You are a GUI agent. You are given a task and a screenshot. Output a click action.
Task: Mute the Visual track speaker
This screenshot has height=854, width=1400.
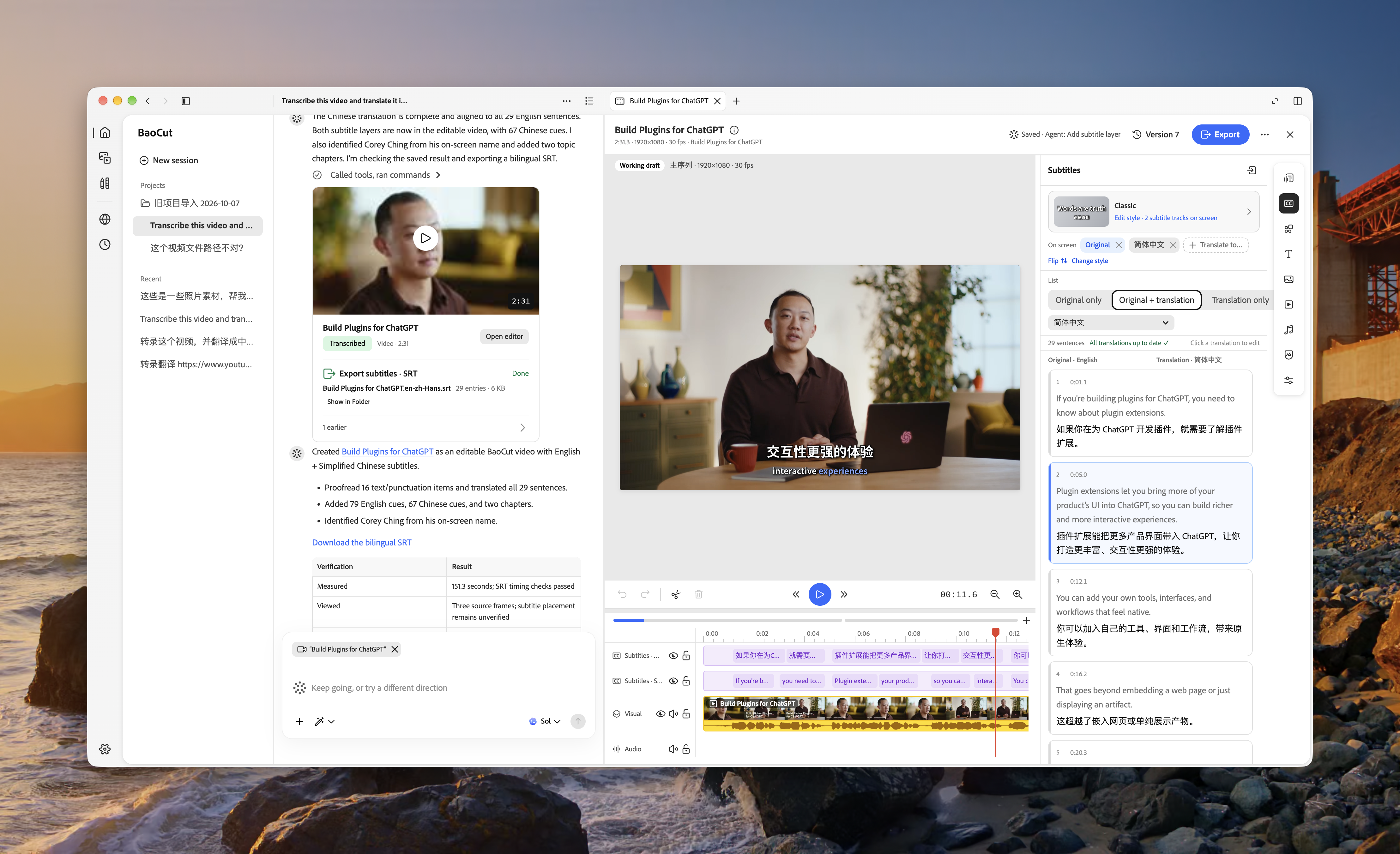pos(673,714)
